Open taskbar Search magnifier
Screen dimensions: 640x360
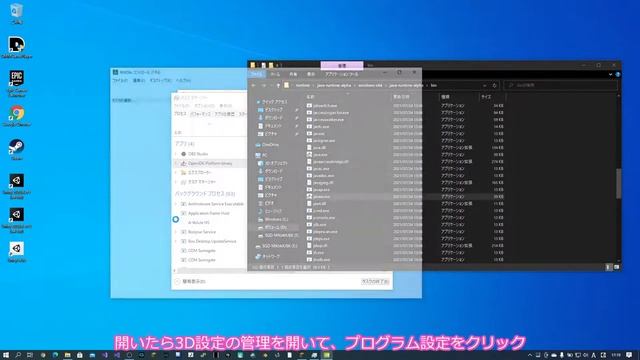(18, 355)
